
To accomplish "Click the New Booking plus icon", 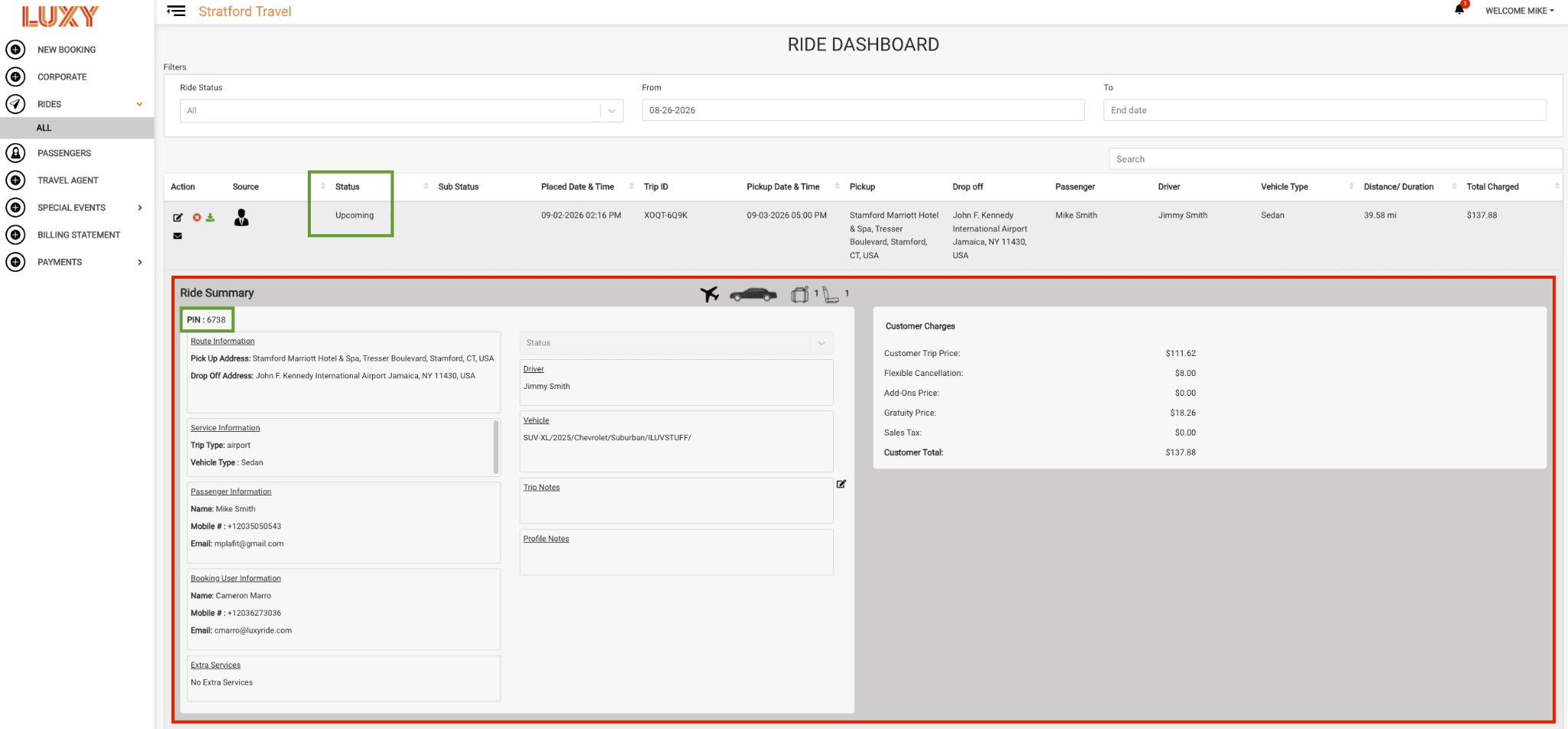I will 15,50.
